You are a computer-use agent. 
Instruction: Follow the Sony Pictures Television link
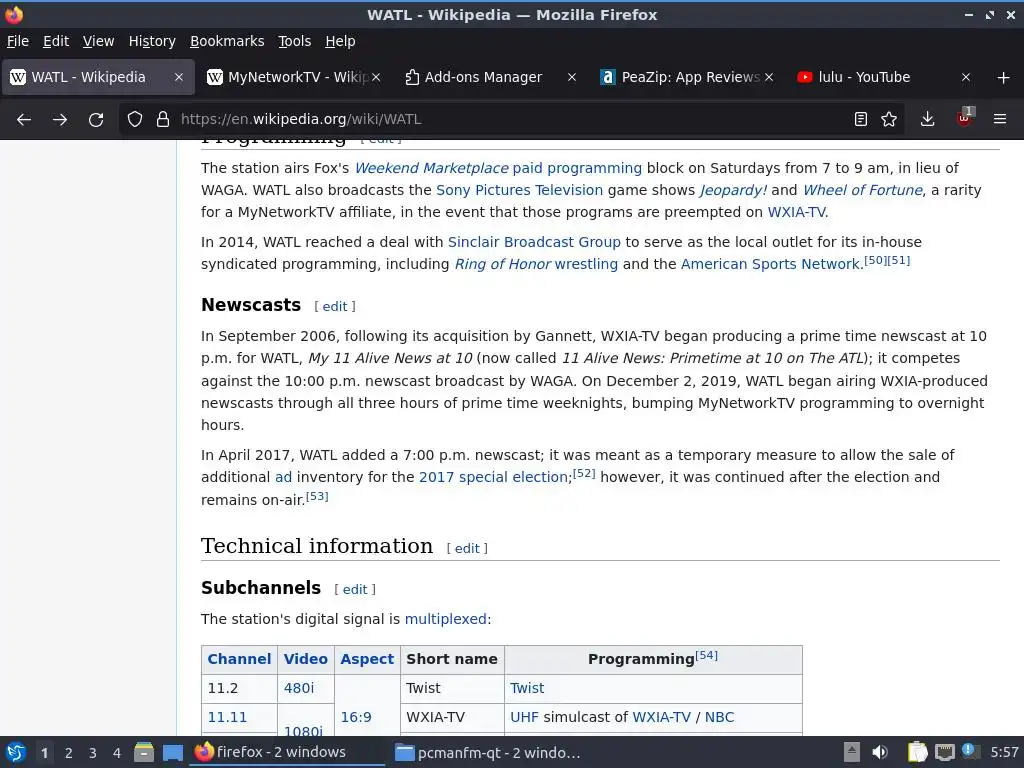click(519, 190)
